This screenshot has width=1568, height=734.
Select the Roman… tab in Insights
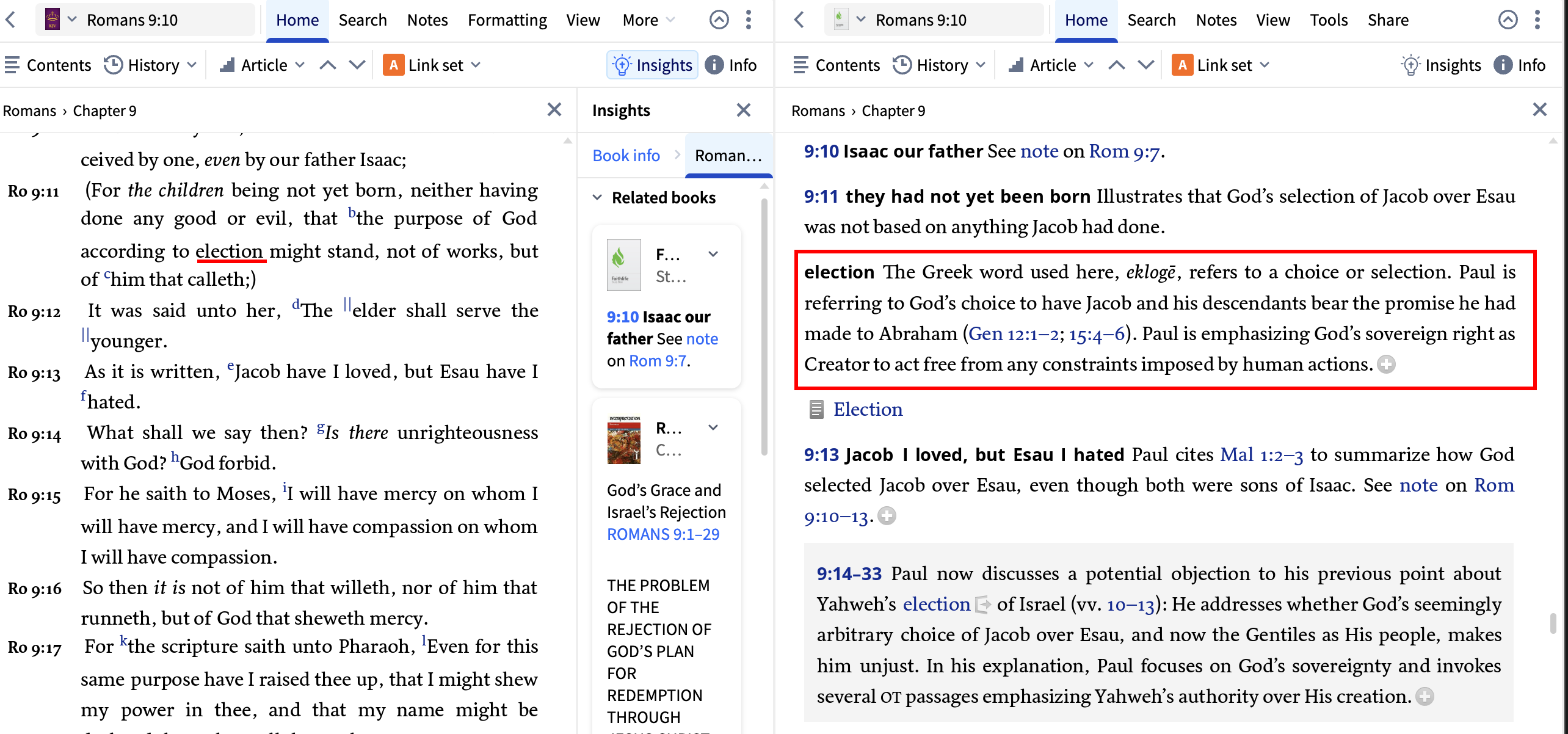pos(728,156)
